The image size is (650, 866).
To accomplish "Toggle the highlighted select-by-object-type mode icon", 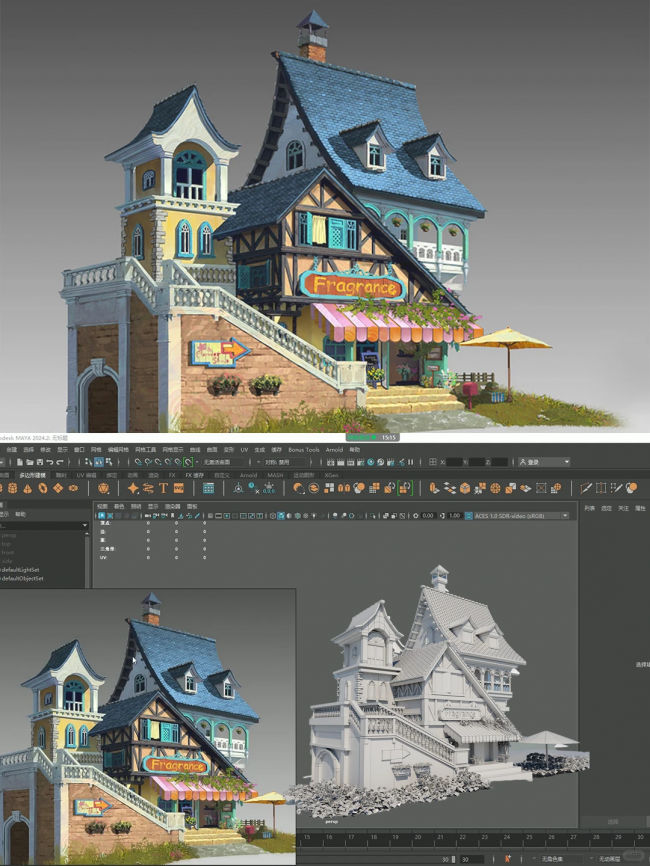I will (x=98, y=462).
